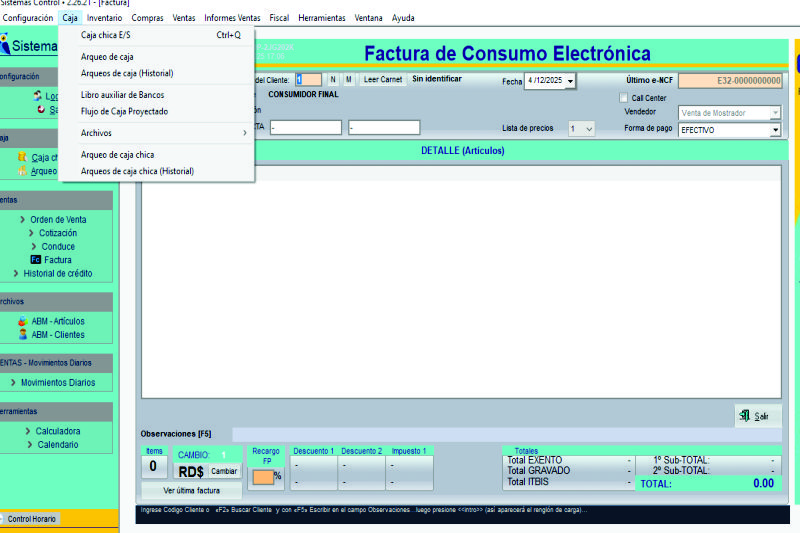
Task: Open ABM - Clientes icon
Action: pyautogui.click(x=23, y=335)
